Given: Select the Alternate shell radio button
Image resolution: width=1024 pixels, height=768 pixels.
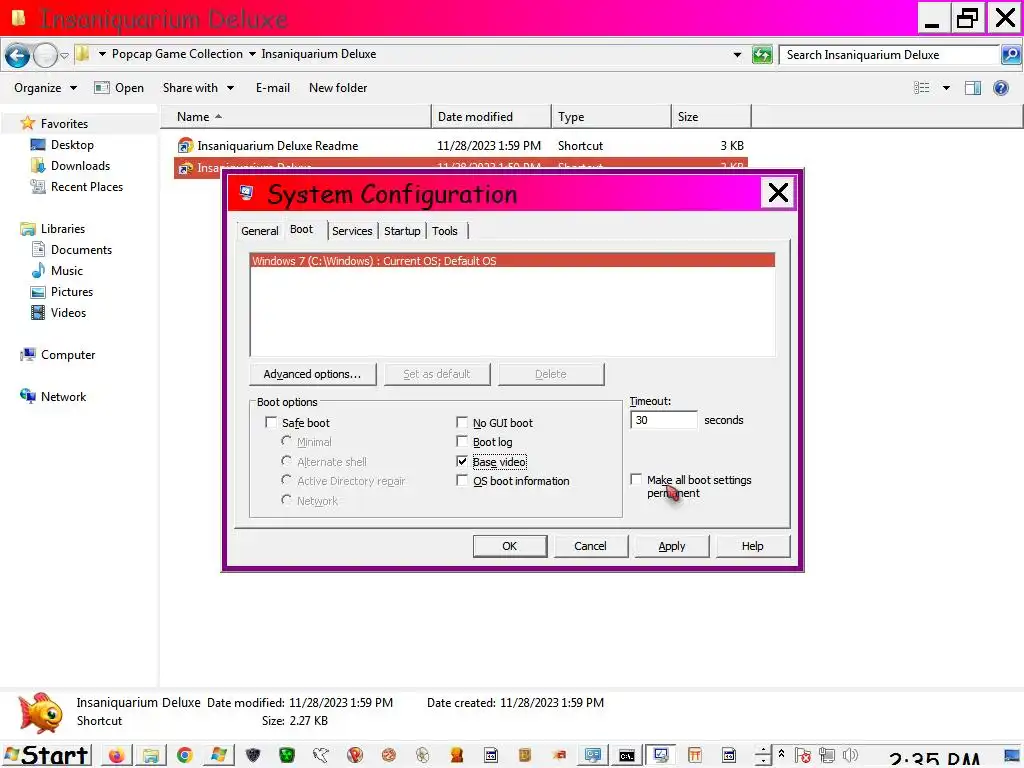Looking at the screenshot, I should click(x=286, y=460).
